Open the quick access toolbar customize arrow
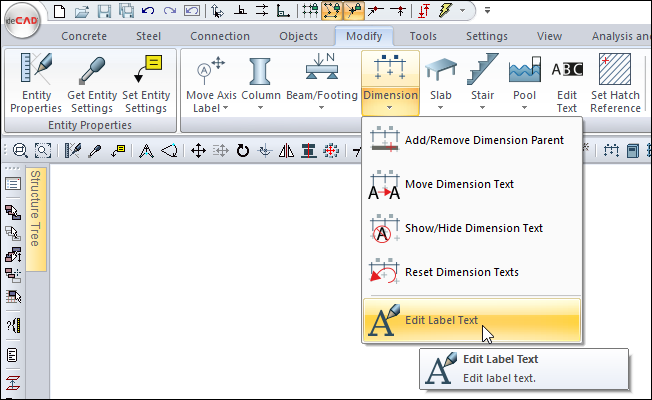The image size is (652, 400). [x=487, y=10]
